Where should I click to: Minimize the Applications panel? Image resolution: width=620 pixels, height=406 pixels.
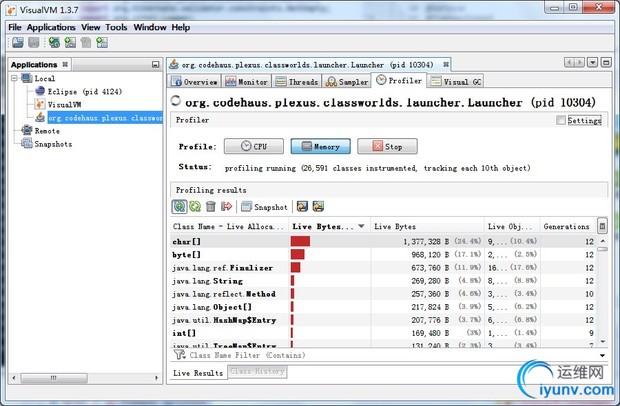click(155, 64)
